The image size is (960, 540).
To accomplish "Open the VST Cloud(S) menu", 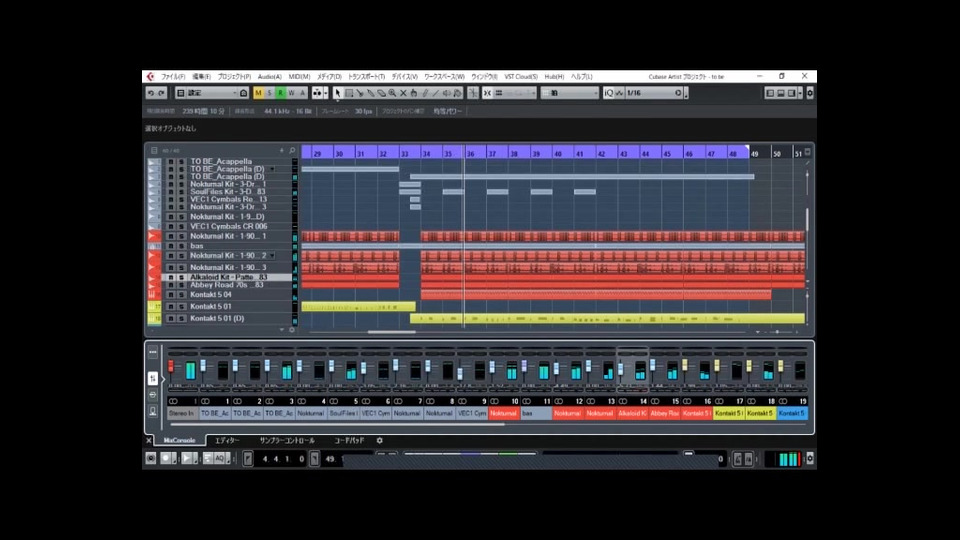I will point(521,77).
